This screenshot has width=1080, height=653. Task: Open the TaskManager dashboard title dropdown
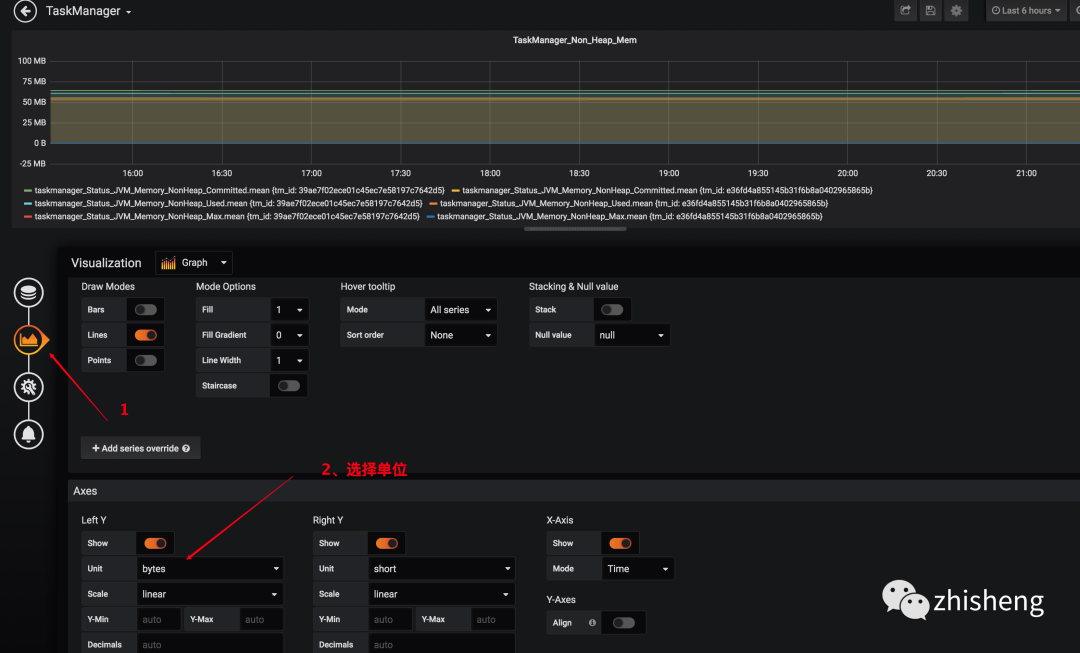(x=88, y=11)
